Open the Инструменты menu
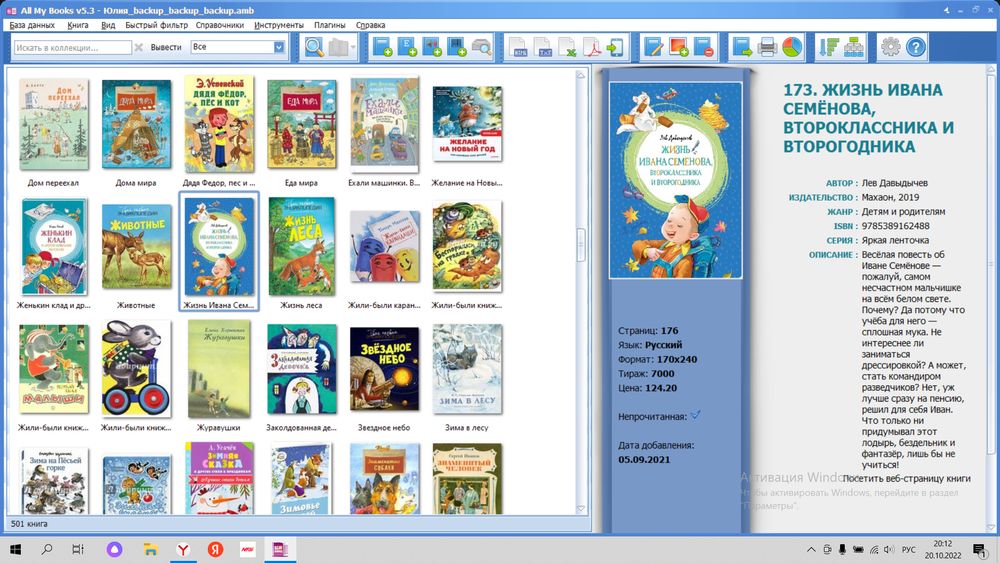The width and height of the screenshot is (1000, 563). click(x=279, y=23)
